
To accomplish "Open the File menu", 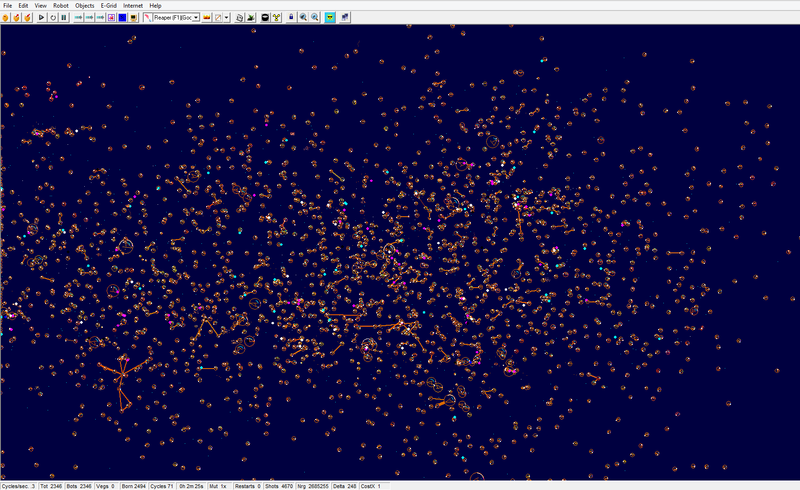I will pos(8,5).
